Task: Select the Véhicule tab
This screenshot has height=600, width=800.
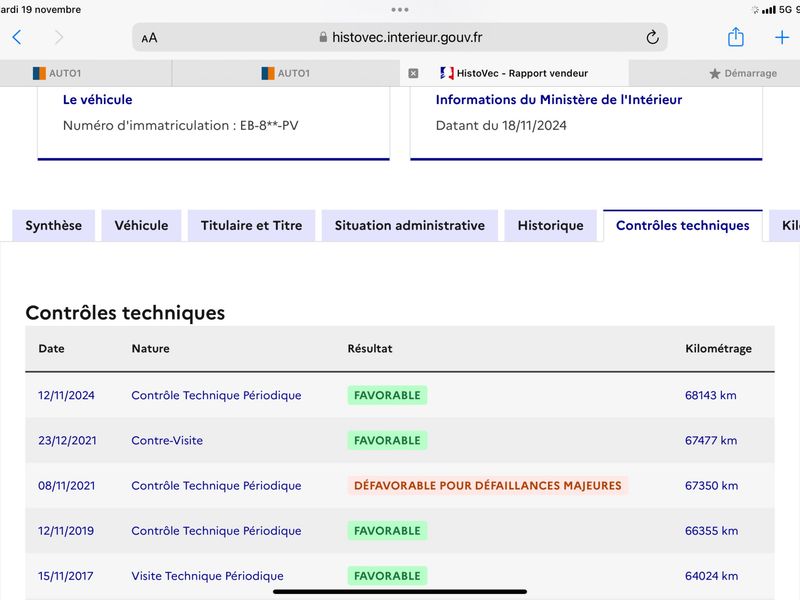Action: pyautogui.click(x=141, y=226)
